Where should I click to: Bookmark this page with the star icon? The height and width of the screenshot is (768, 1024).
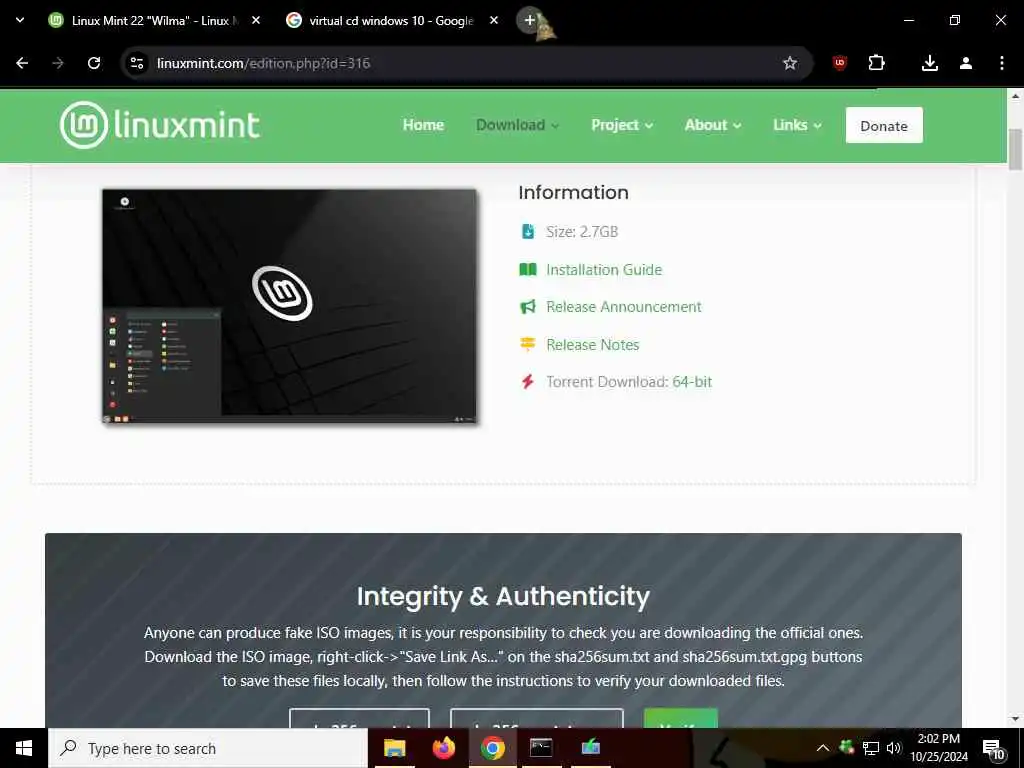[x=790, y=63]
